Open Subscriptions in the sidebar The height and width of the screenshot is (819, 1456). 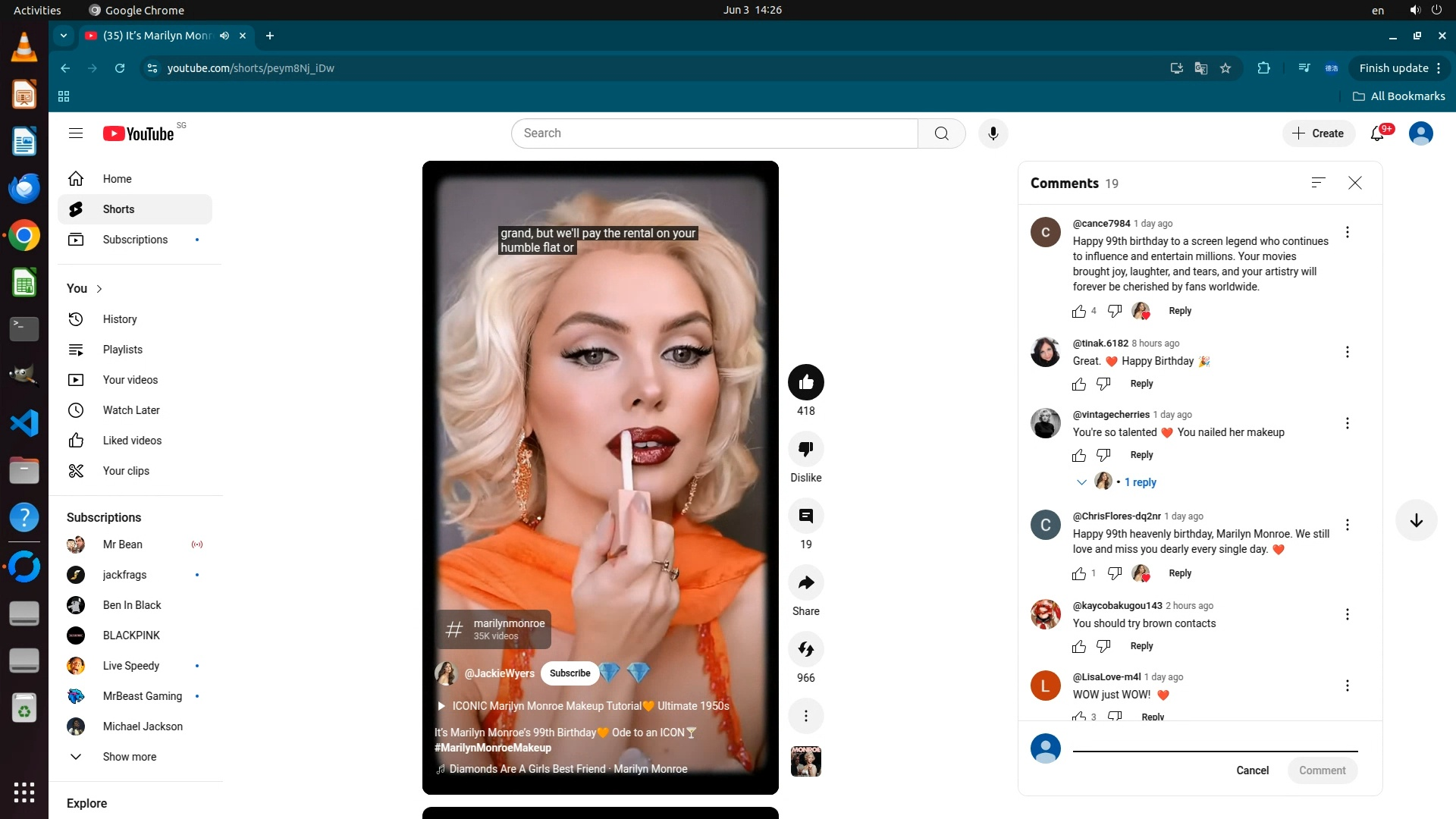135,240
